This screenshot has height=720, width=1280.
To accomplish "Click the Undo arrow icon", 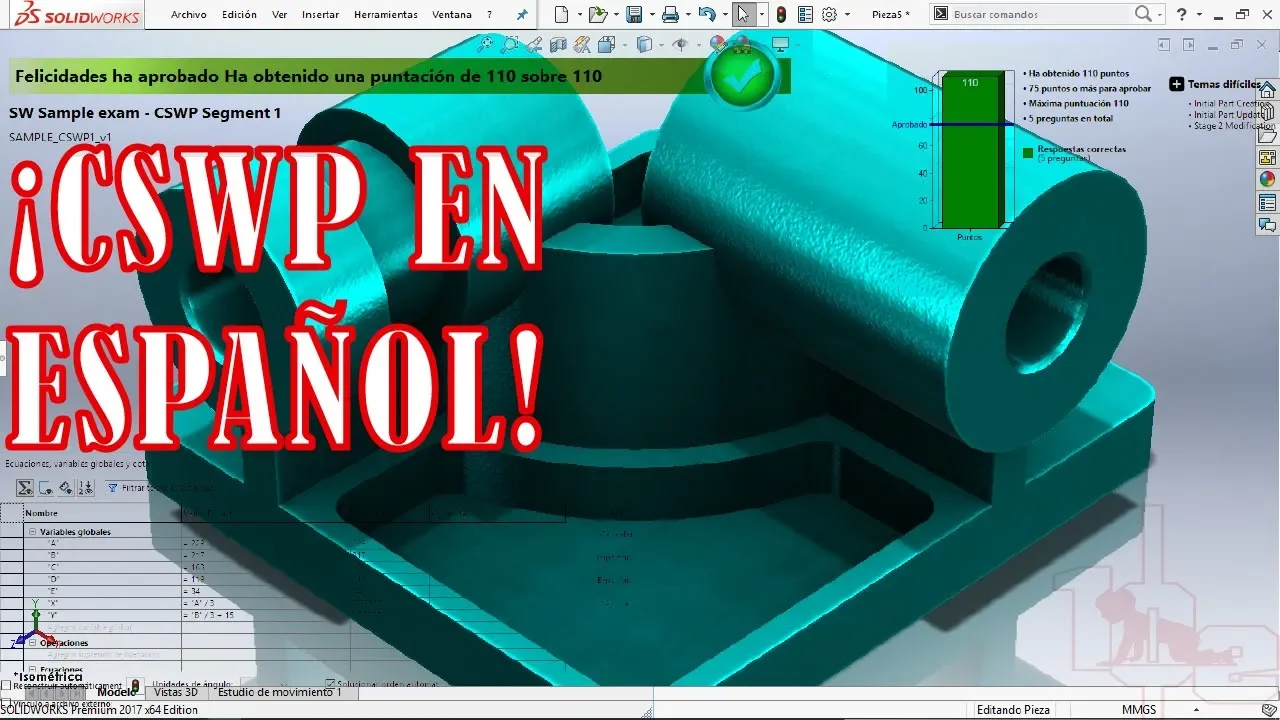I will (x=707, y=14).
